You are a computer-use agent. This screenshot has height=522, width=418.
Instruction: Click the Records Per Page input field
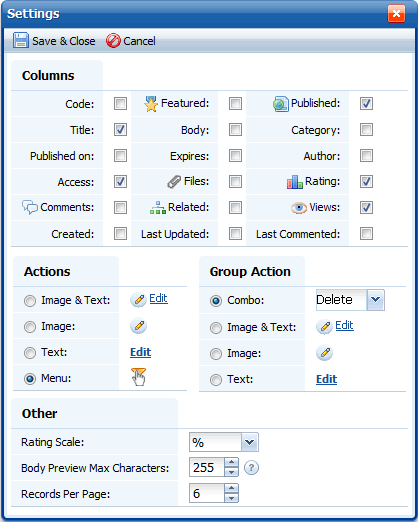(207, 493)
